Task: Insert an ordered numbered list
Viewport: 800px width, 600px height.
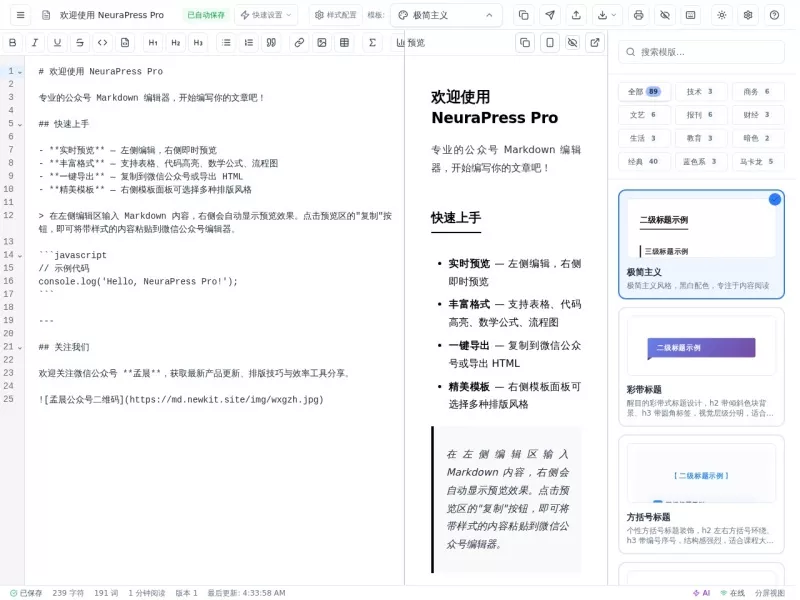Action: [x=248, y=43]
